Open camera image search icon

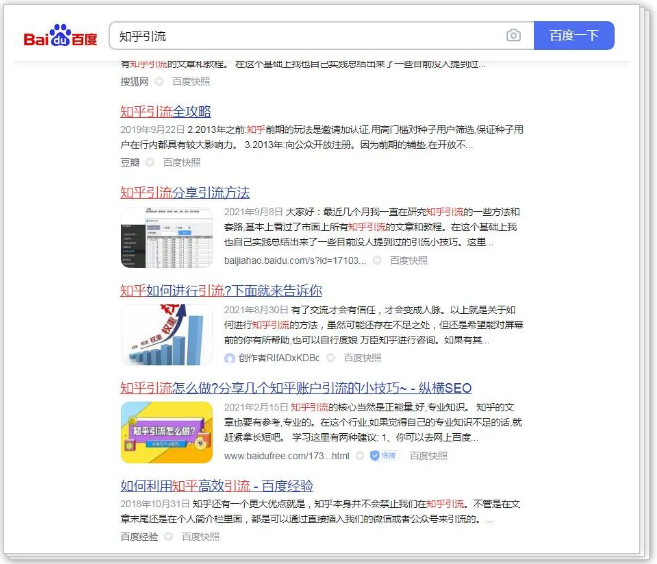[x=513, y=35]
